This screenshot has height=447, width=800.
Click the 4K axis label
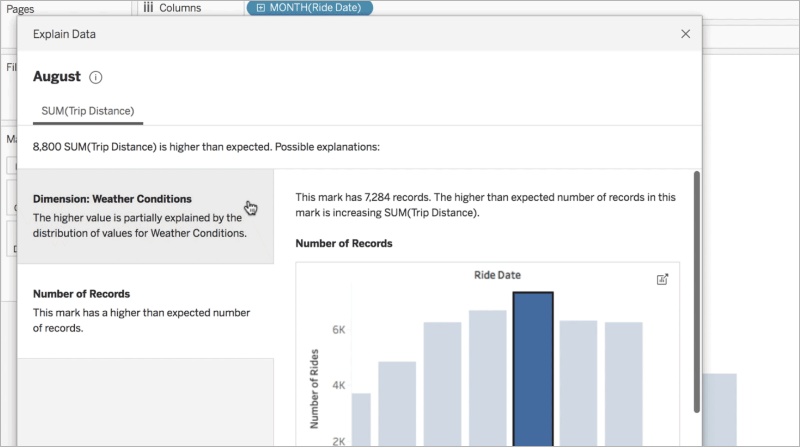tap(339, 385)
